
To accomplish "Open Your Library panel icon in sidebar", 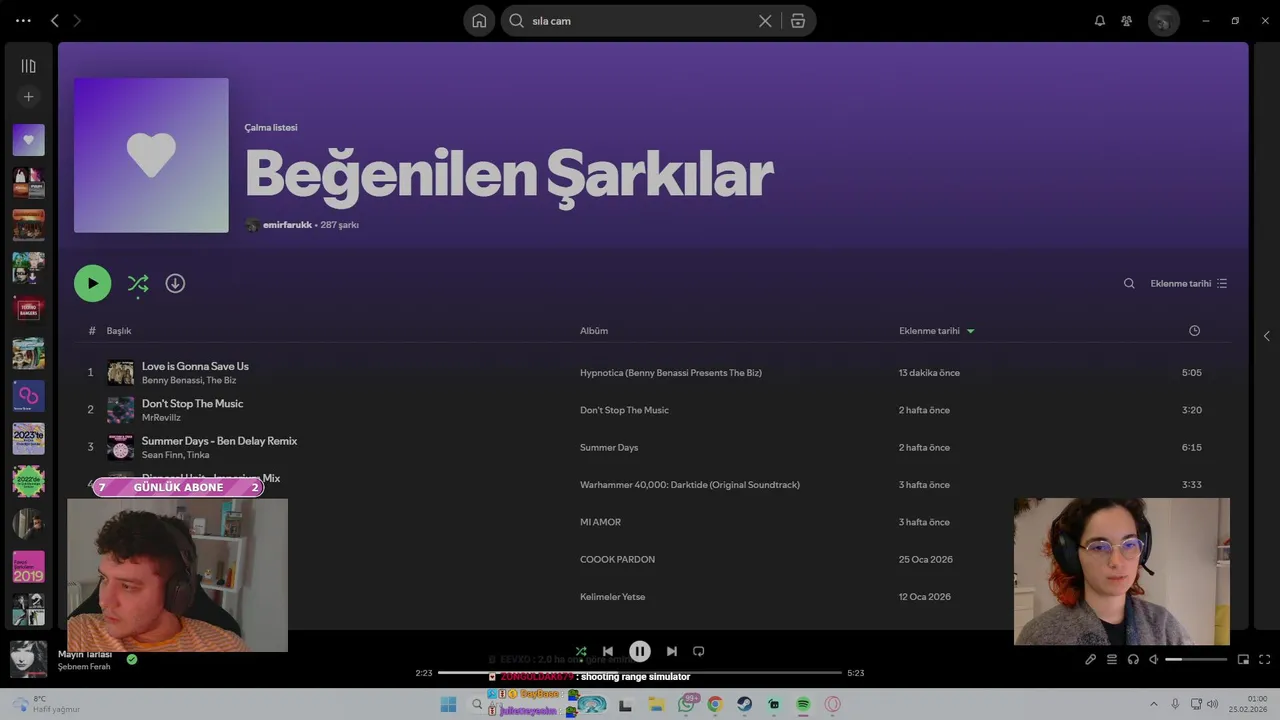I will [x=28, y=66].
